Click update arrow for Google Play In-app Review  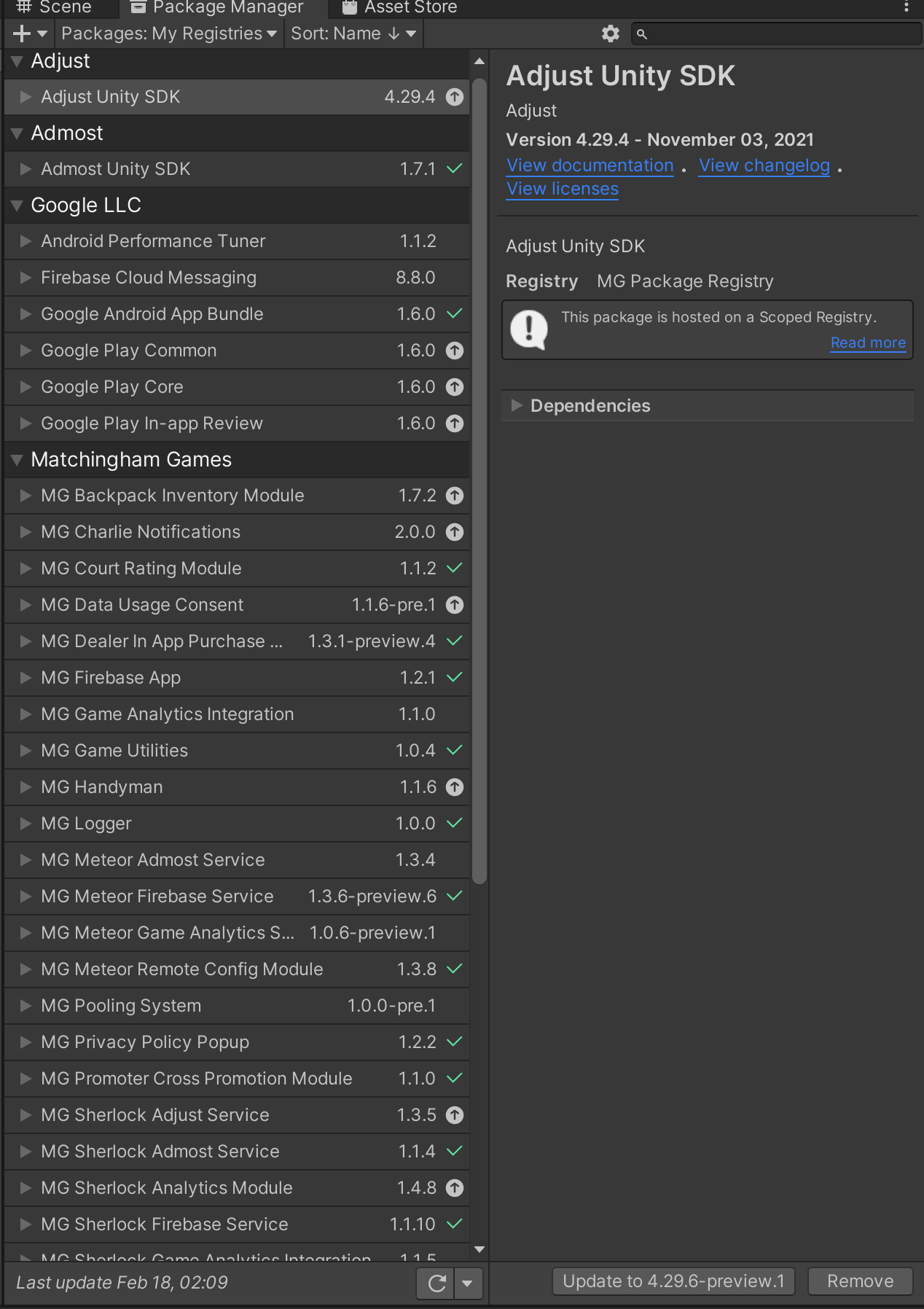[x=455, y=423]
